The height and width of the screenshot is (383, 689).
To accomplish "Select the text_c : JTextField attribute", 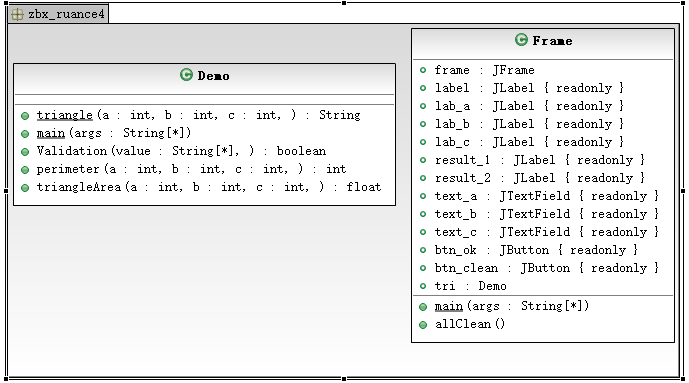I will tap(547, 232).
